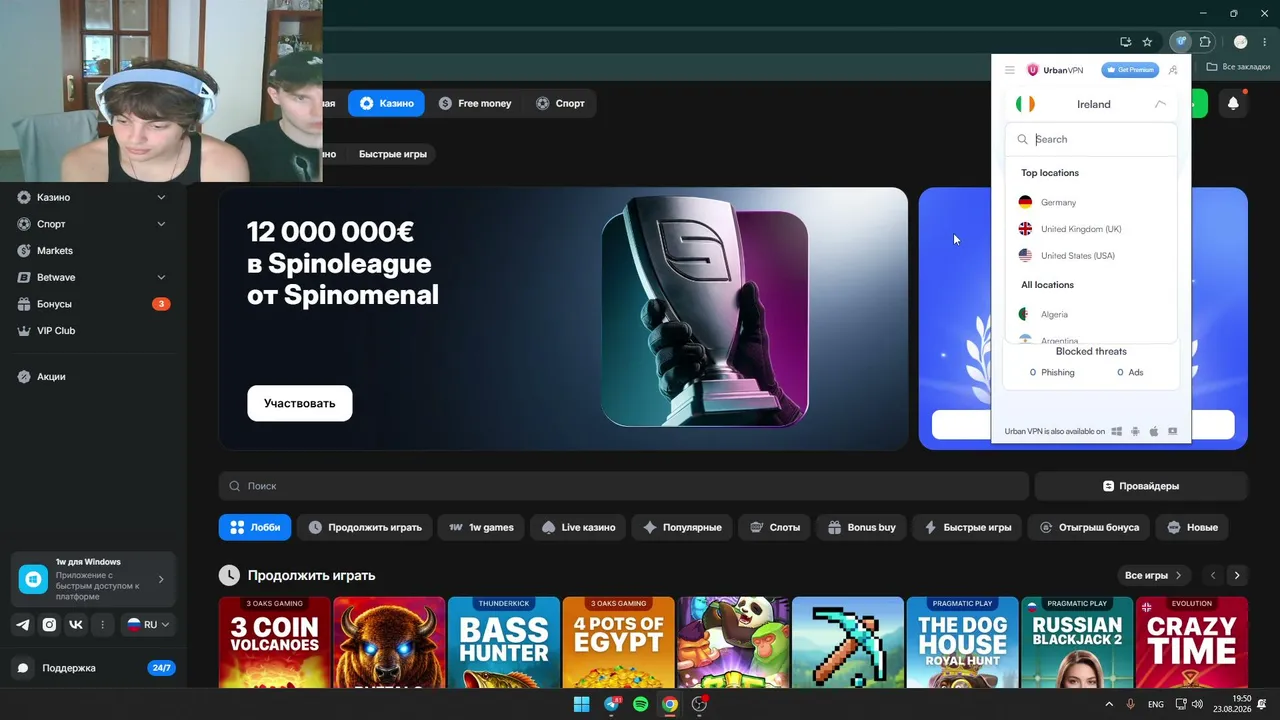
Task: Click the Все игры link
Action: 1154,575
